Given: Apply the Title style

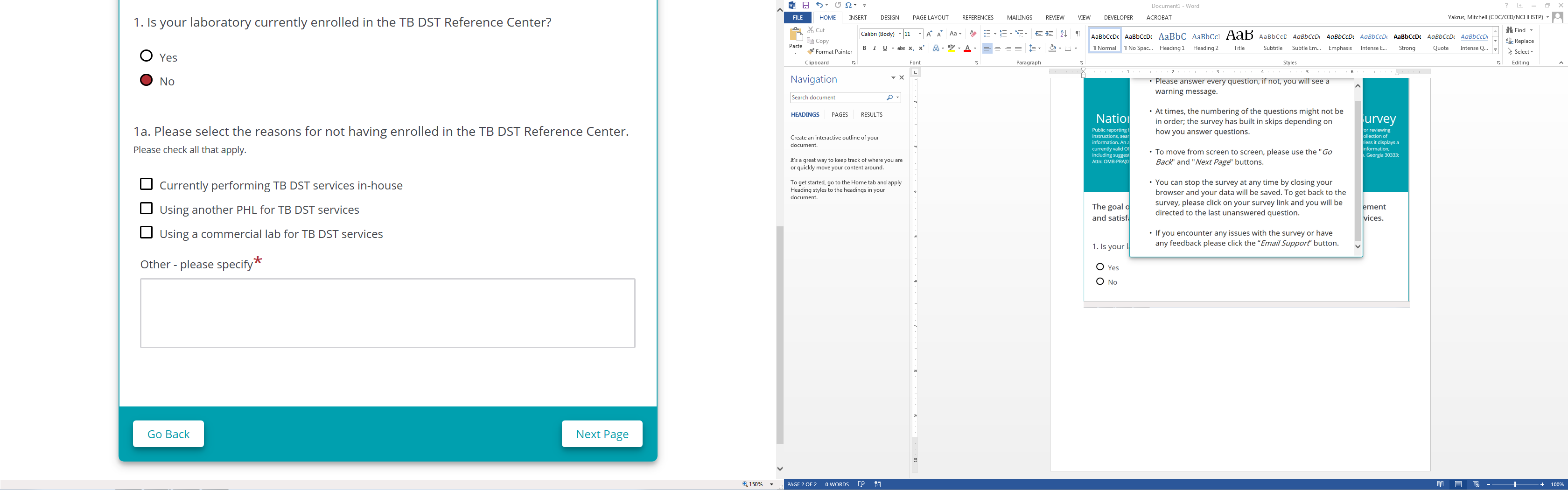Looking at the screenshot, I should (x=1239, y=40).
